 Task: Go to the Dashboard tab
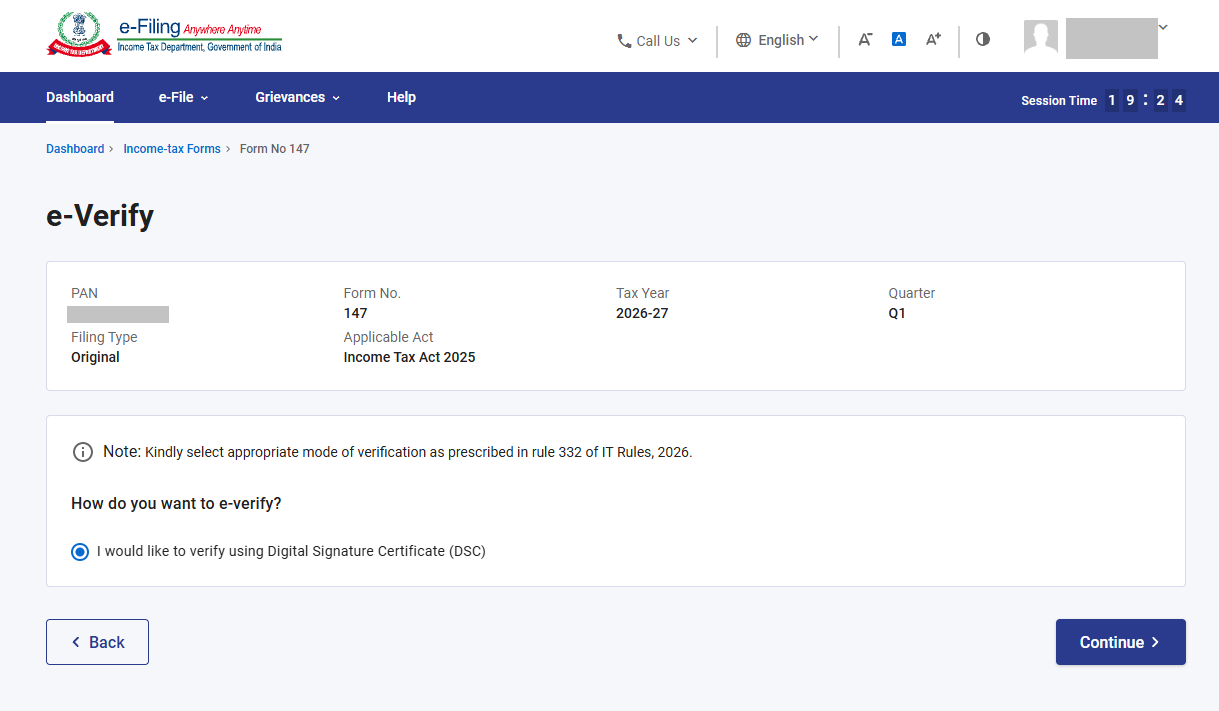[80, 97]
